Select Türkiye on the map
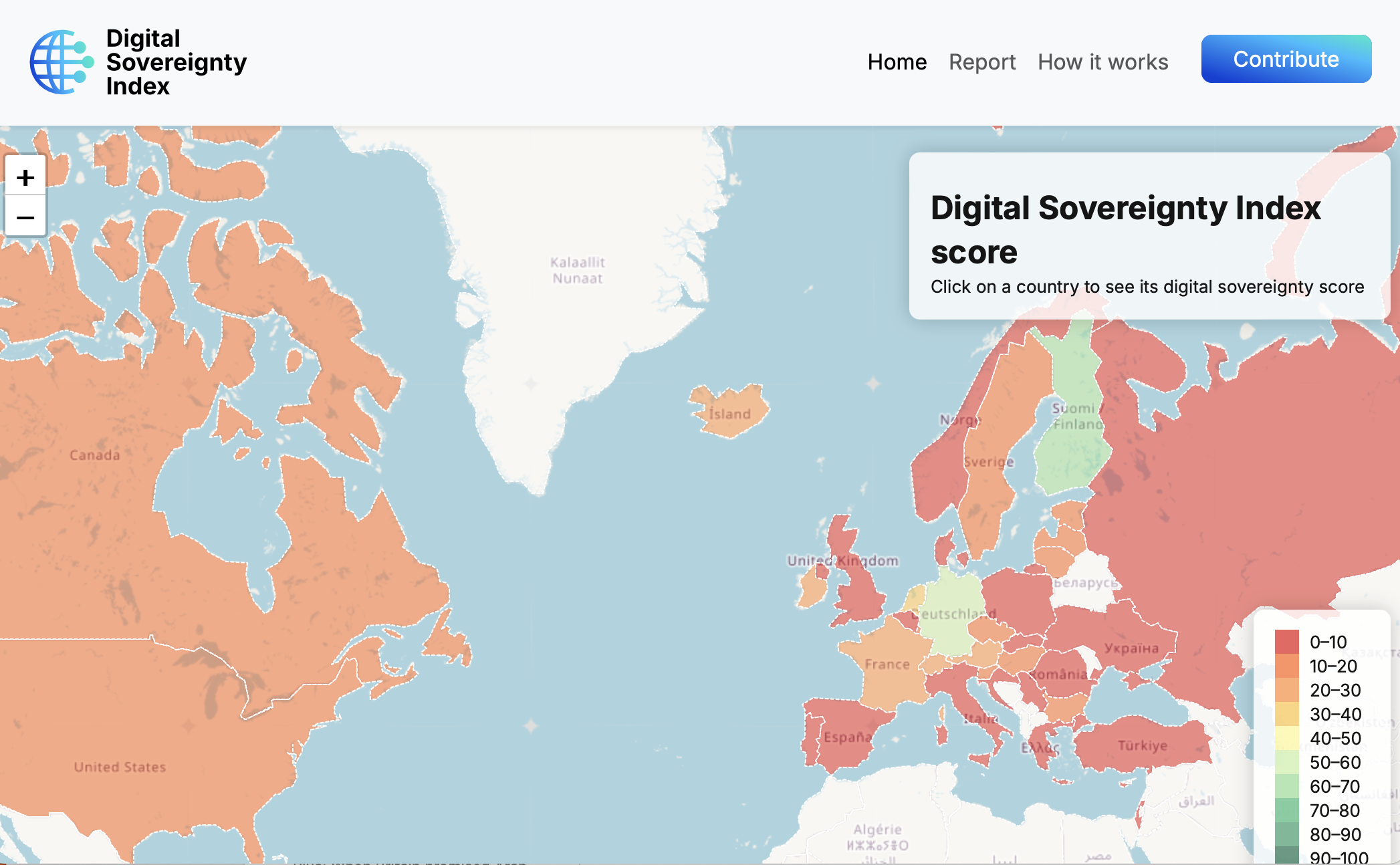The width and height of the screenshot is (1400, 865). pyautogui.click(x=1143, y=745)
